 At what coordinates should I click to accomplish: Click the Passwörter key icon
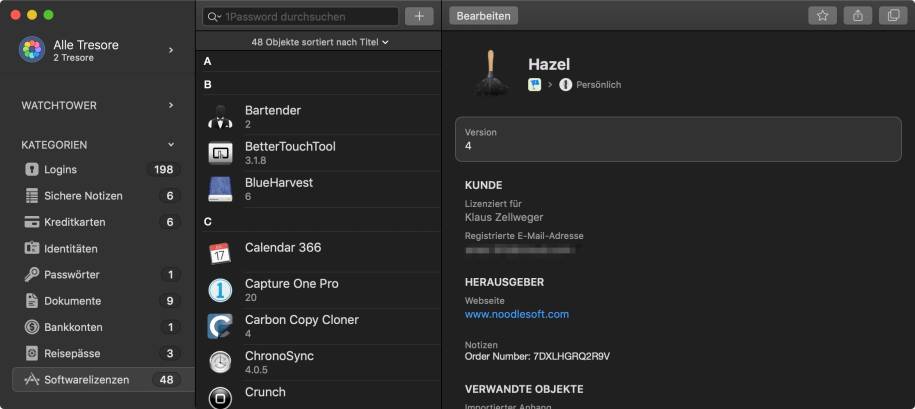pos(32,275)
